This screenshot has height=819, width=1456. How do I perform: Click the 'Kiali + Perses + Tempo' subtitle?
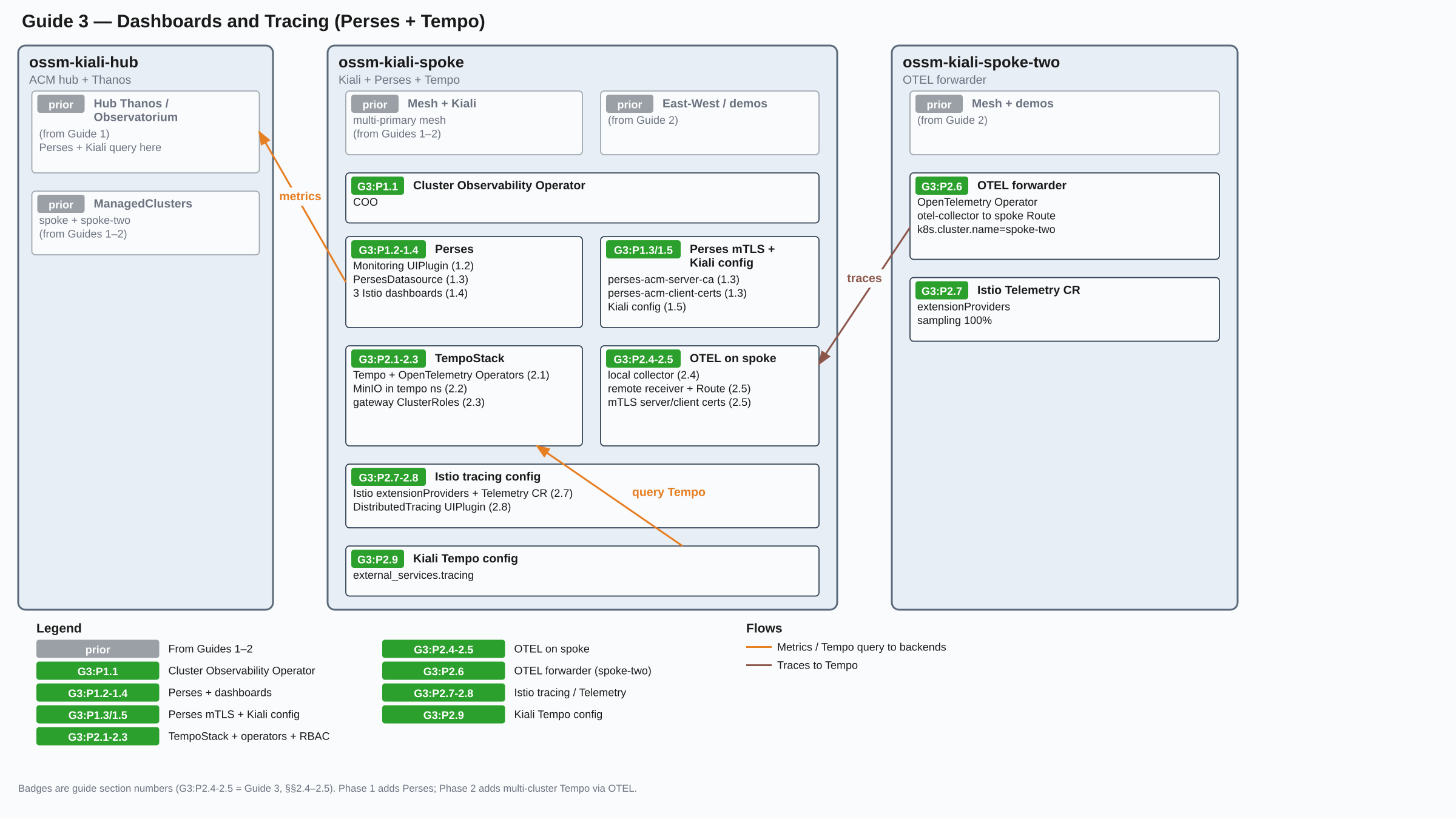(x=399, y=79)
